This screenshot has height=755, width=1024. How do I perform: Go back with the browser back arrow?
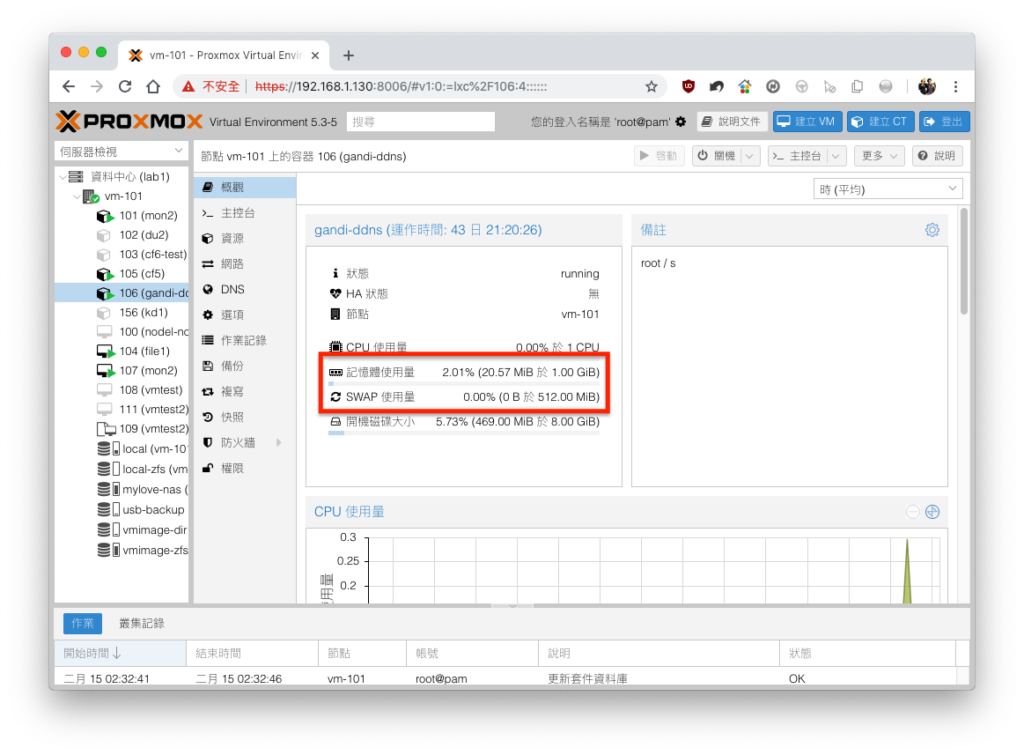click(69, 86)
